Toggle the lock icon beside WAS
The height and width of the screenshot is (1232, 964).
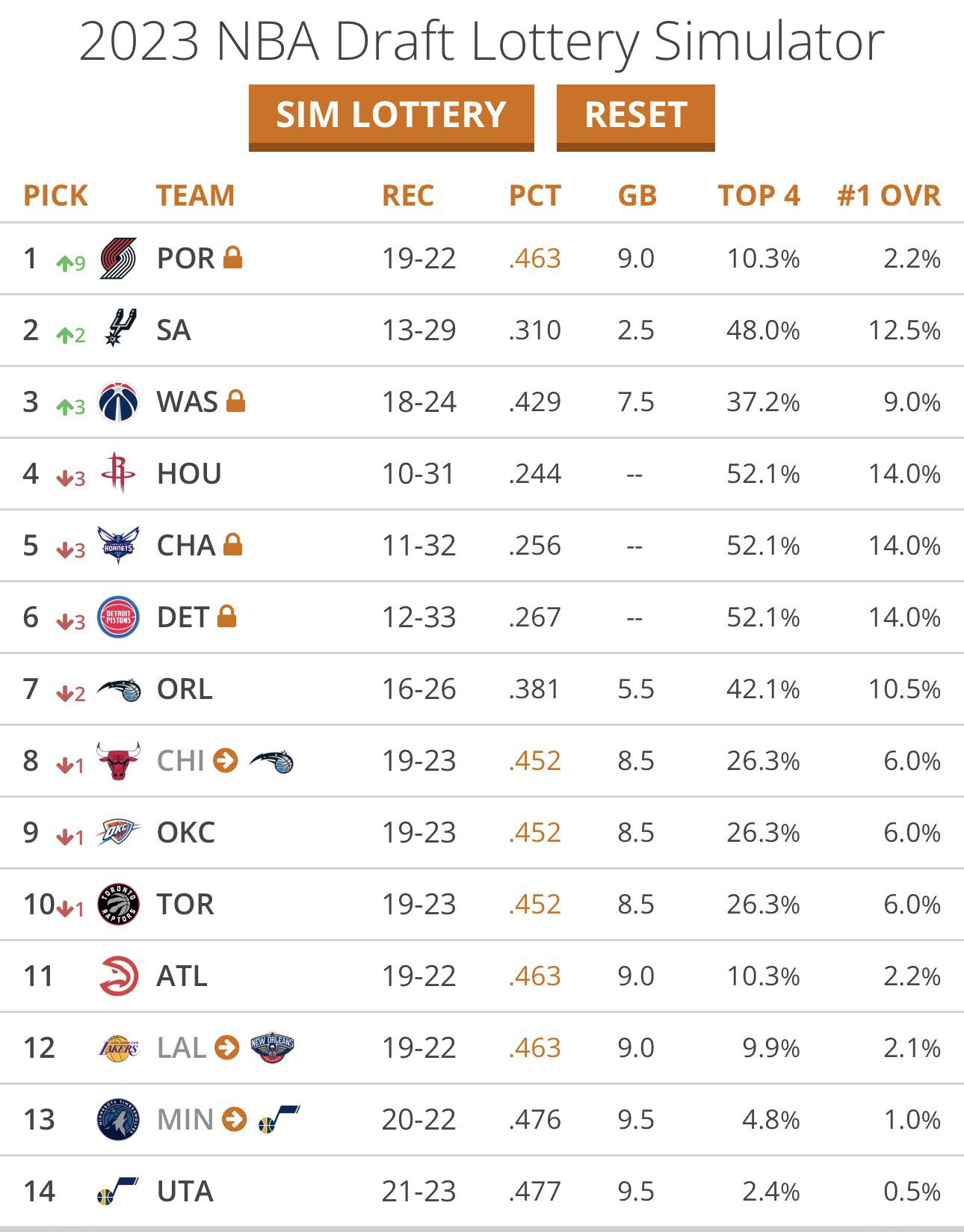[x=236, y=401]
